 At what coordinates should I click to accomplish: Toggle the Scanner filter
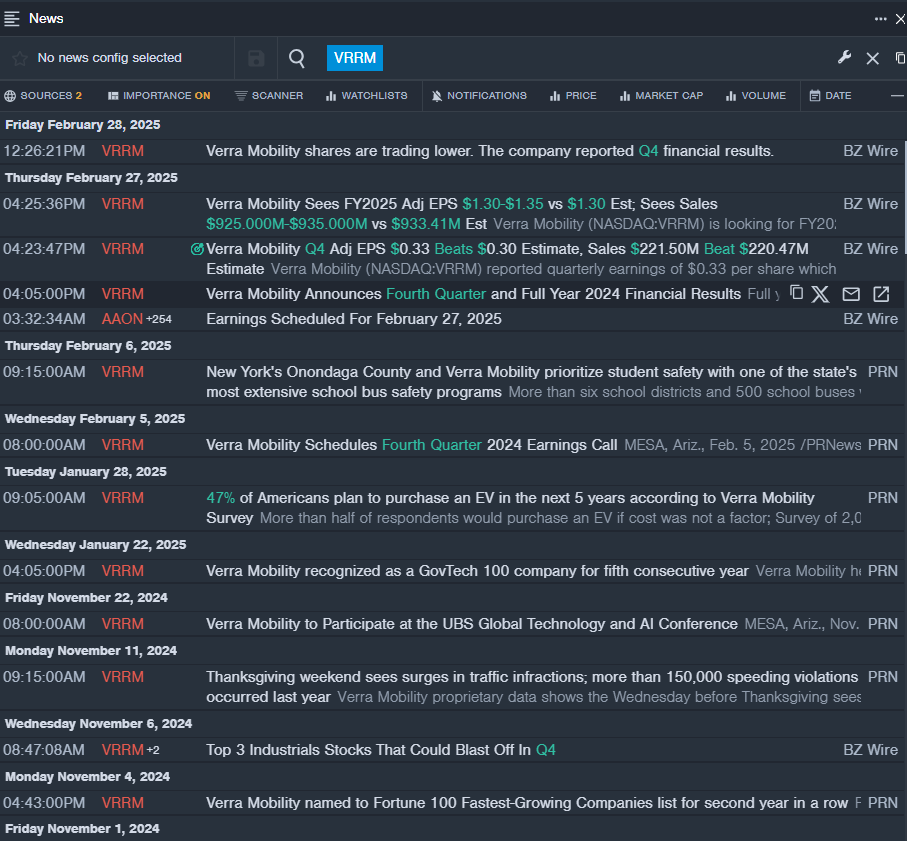[x=269, y=96]
